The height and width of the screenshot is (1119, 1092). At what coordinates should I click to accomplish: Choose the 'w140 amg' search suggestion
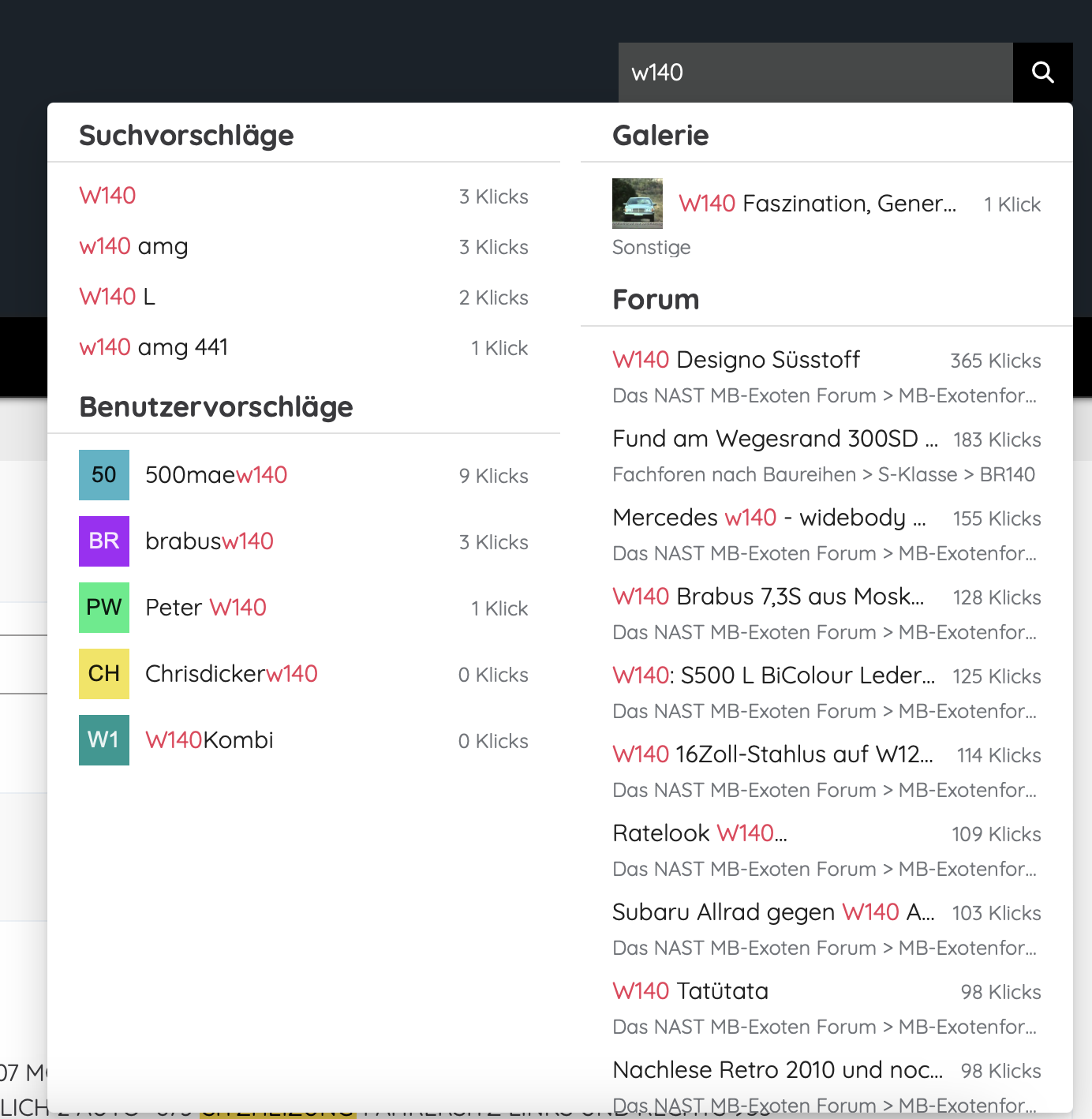[x=134, y=246]
